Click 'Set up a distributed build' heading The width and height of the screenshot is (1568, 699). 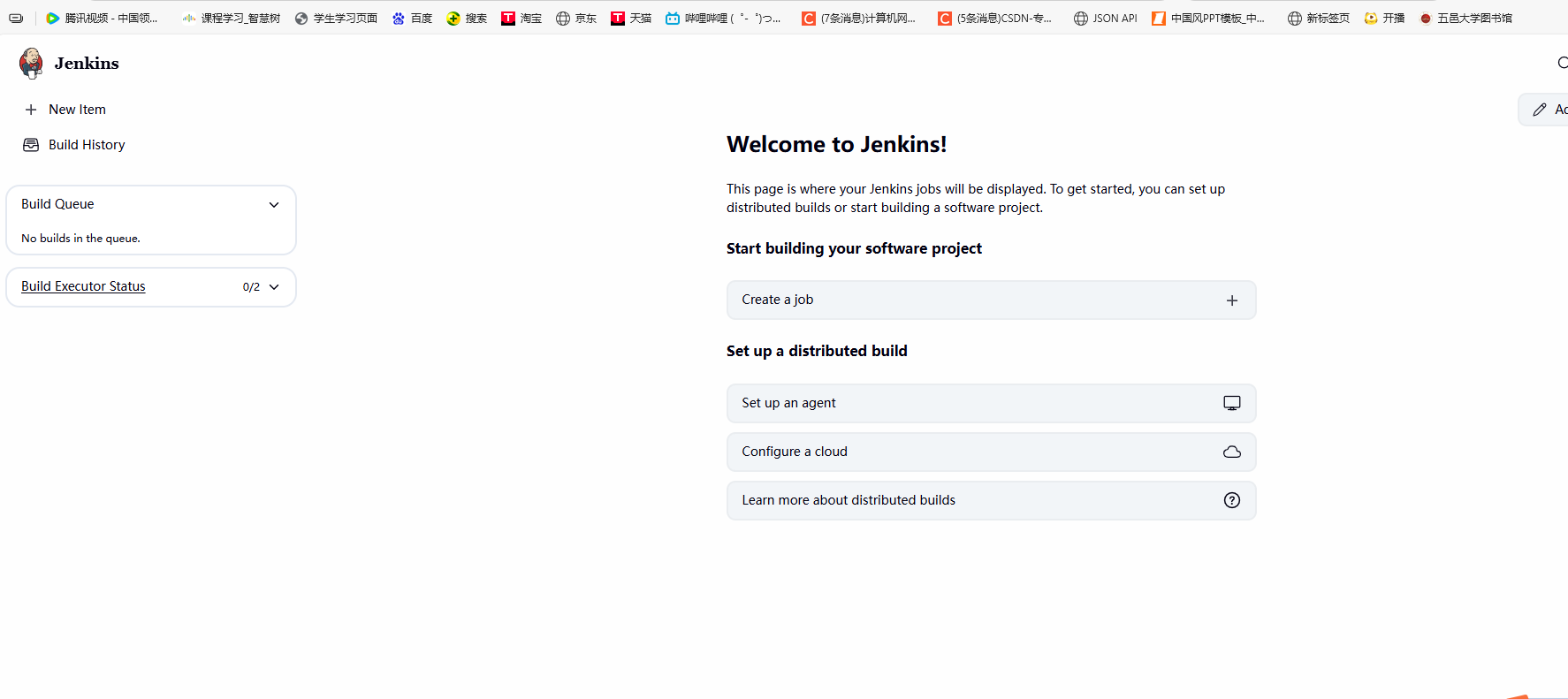[x=817, y=351]
